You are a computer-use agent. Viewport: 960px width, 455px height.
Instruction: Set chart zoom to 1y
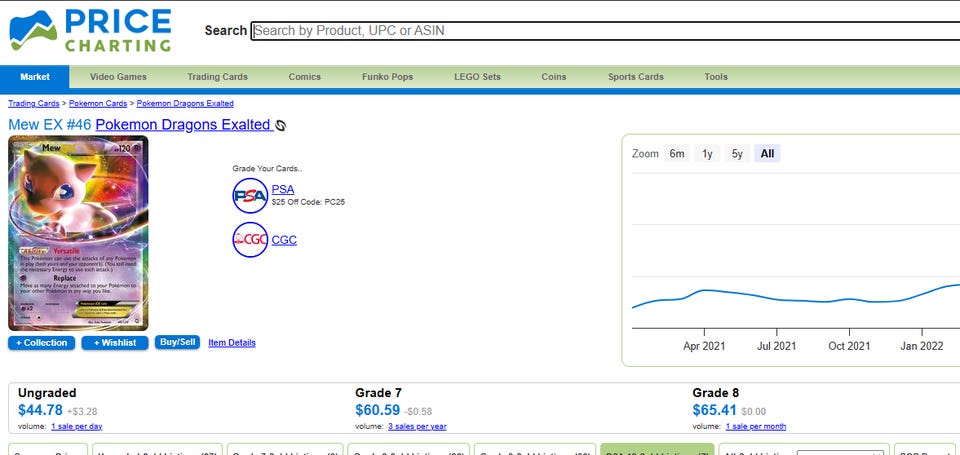(707, 154)
